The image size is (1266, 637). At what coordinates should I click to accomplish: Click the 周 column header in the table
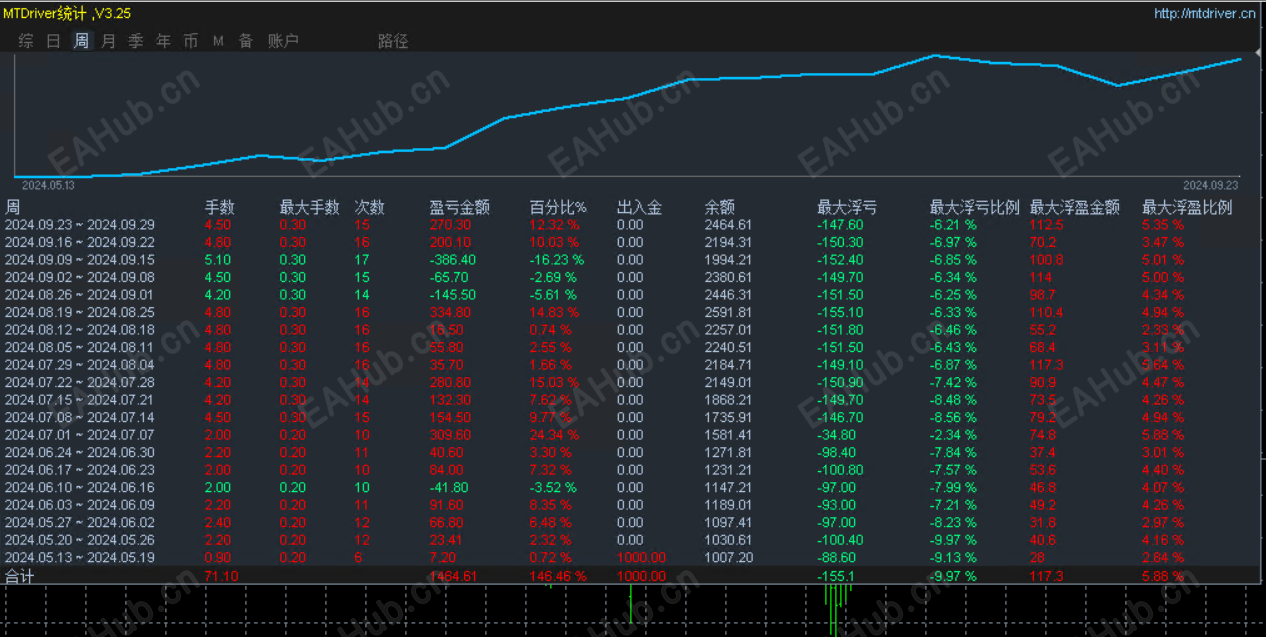[13, 207]
